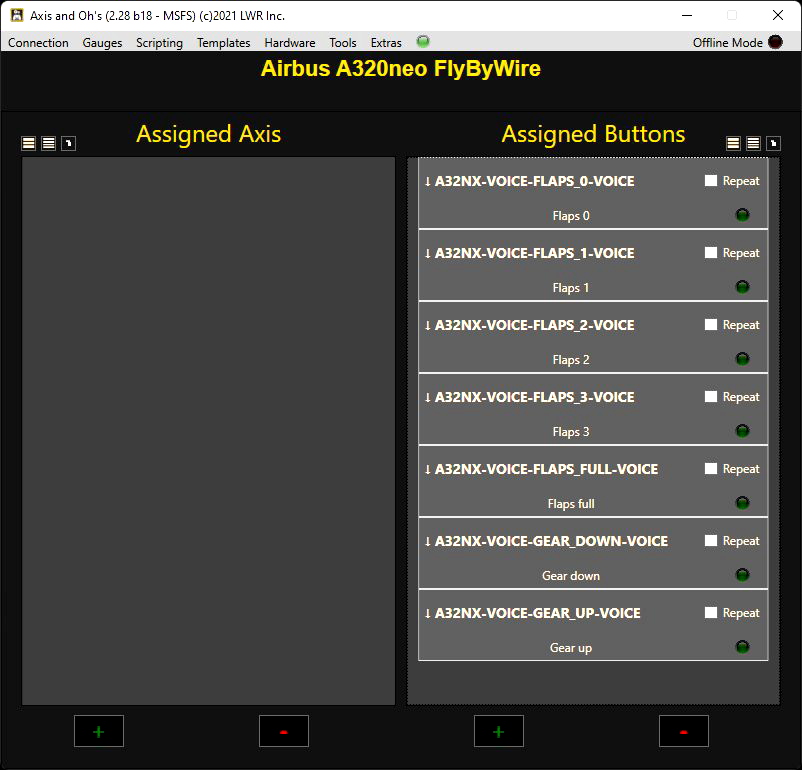The width and height of the screenshot is (802, 770).
Task: Select the A32NX-VOICE-FLAPS_2-VOICE assignment
Action: point(593,337)
